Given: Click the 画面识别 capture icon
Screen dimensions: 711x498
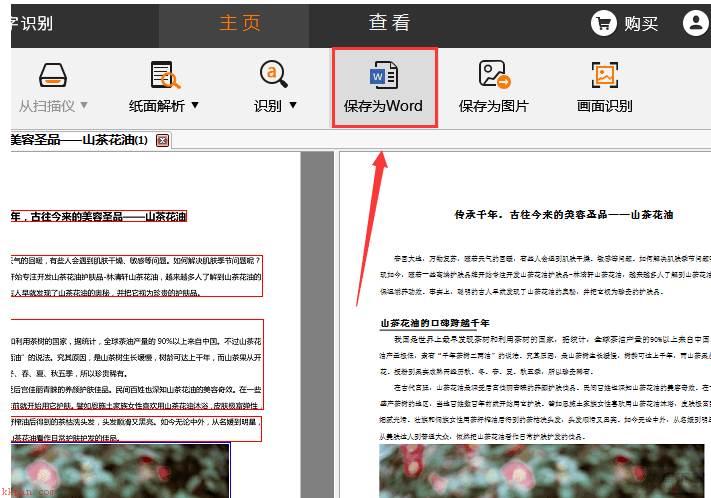Looking at the screenshot, I should 605,75.
